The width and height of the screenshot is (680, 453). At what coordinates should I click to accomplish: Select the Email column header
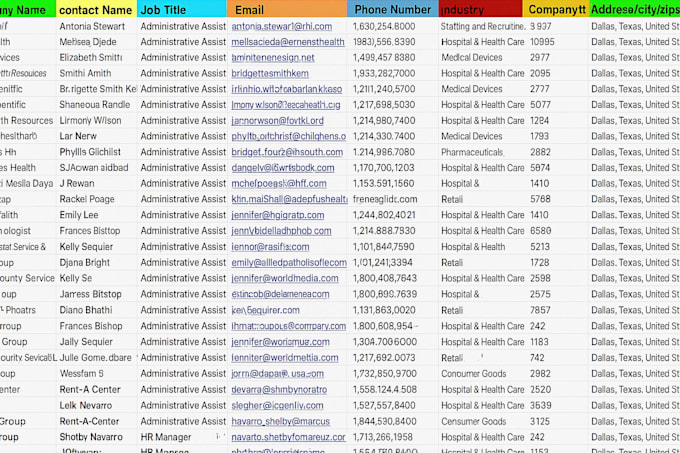pyautogui.click(x=287, y=9)
